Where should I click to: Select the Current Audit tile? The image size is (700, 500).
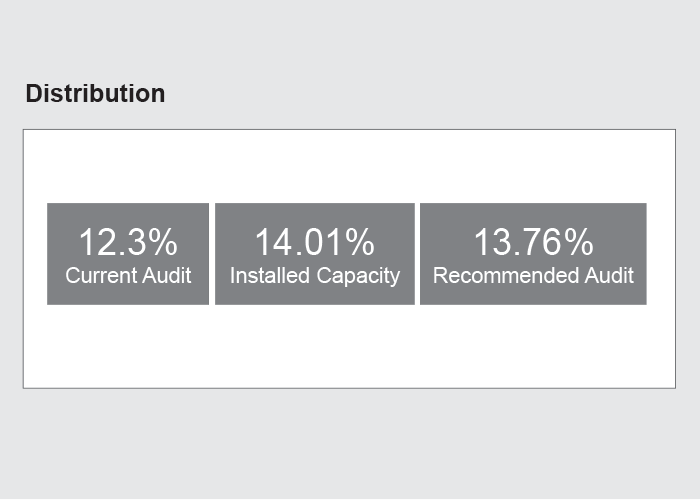pos(128,254)
